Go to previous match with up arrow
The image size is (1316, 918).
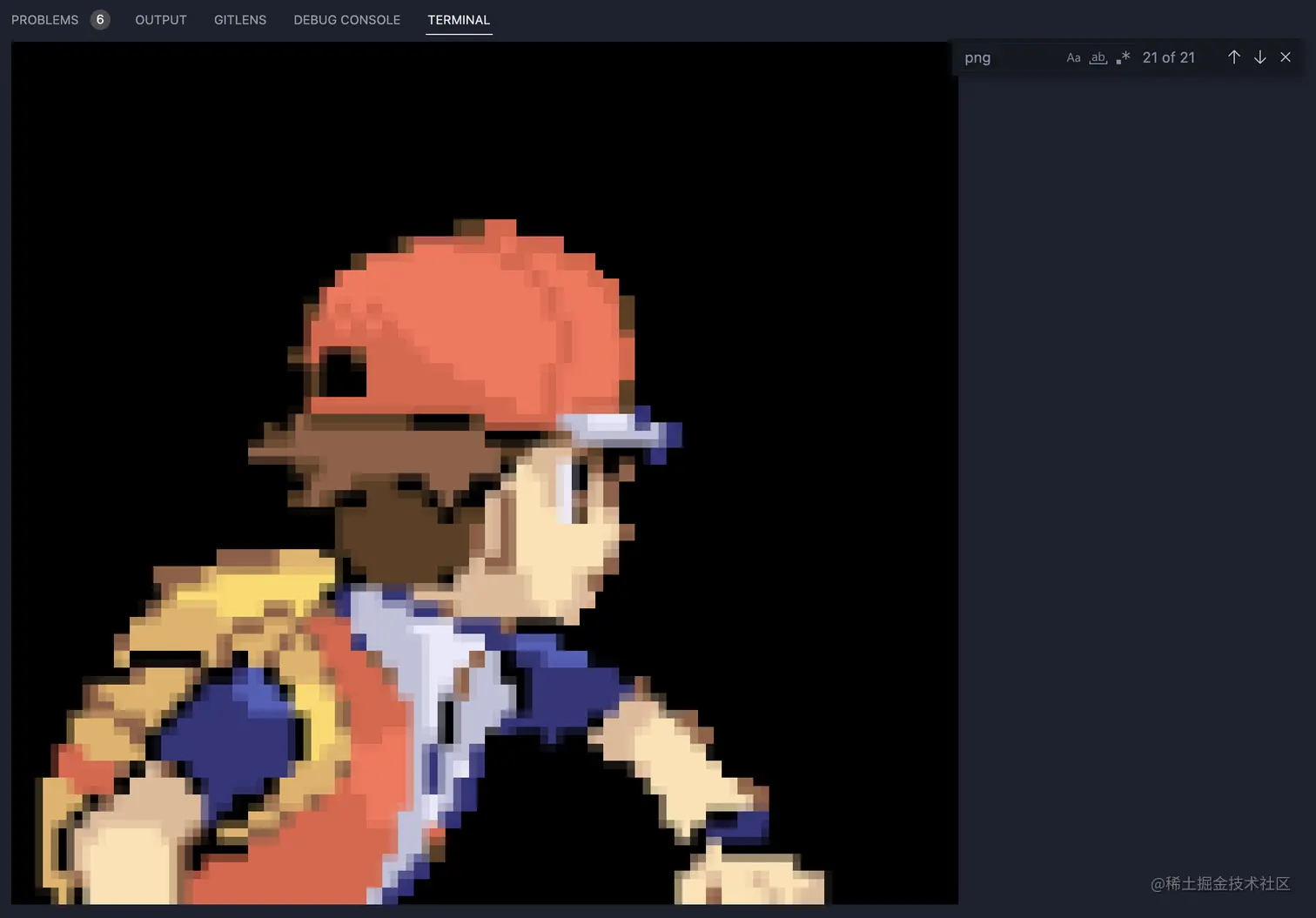pos(1234,57)
